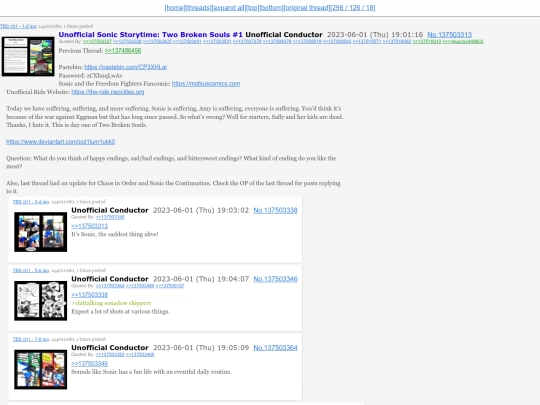The image size is (540, 405).
Task: Open the deviantart.com link
Action: (61, 142)
